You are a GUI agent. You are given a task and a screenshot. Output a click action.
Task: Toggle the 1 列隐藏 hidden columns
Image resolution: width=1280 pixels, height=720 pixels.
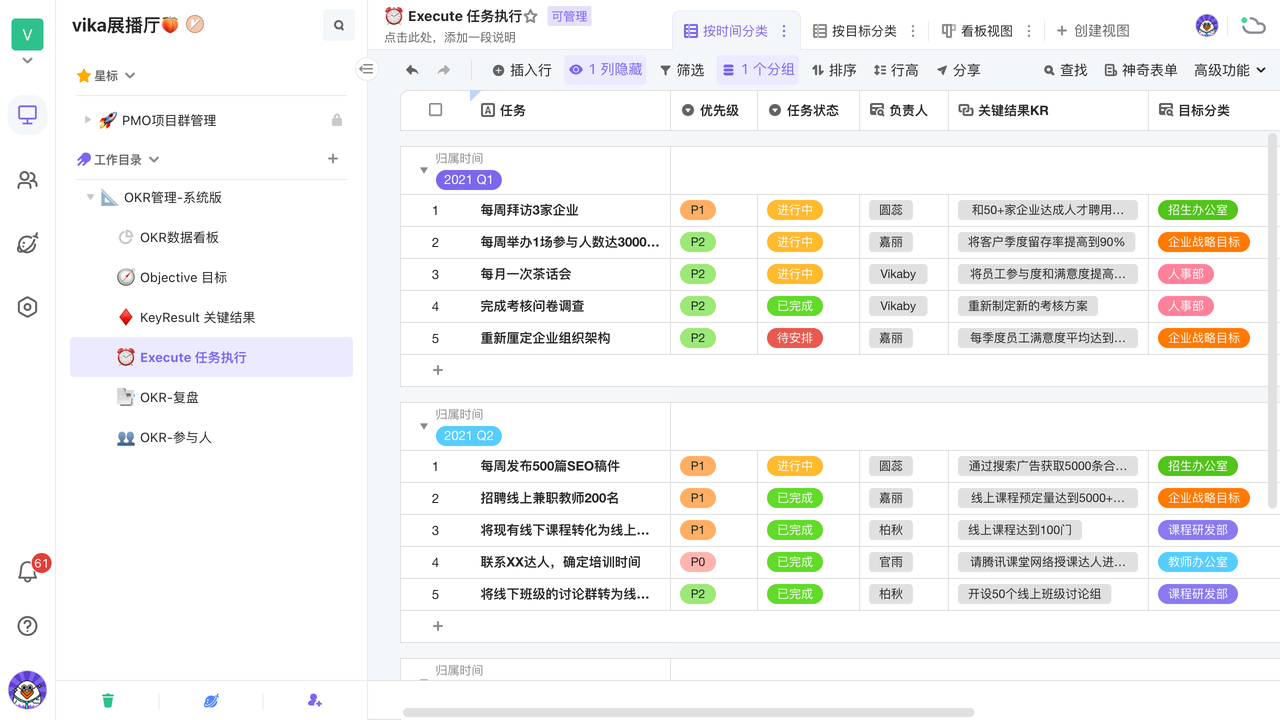click(x=605, y=70)
